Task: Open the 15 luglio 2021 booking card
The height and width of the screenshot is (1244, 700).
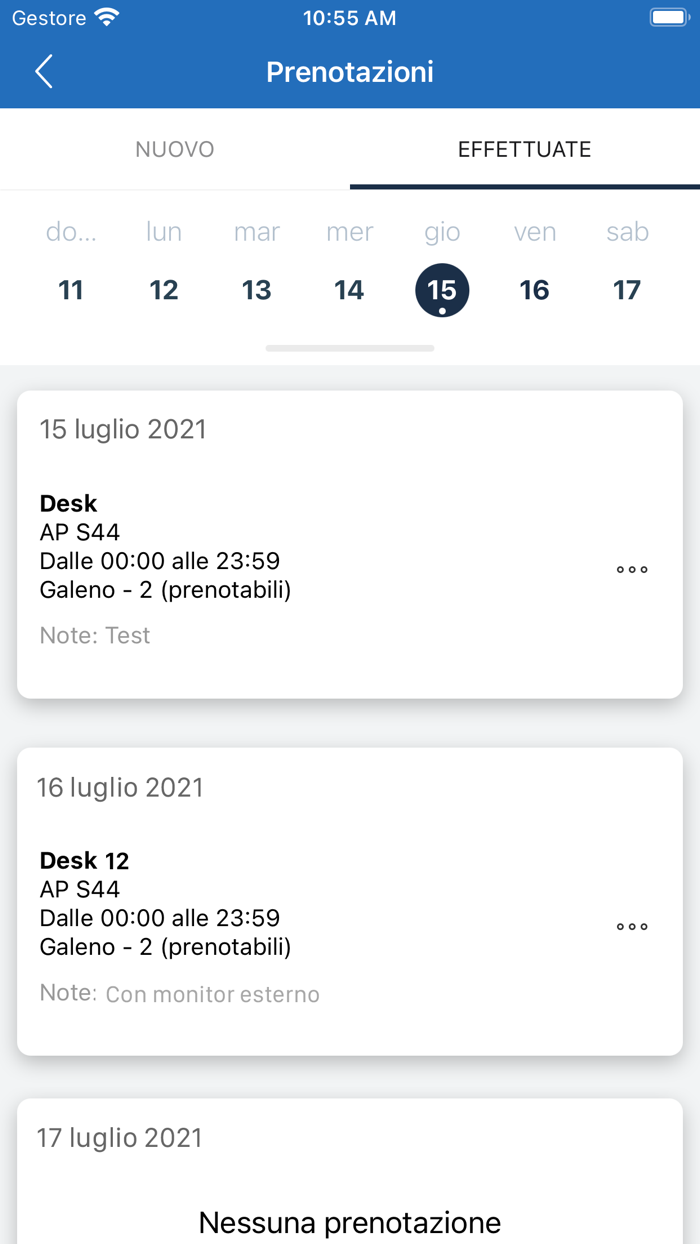Action: (300, 545)
